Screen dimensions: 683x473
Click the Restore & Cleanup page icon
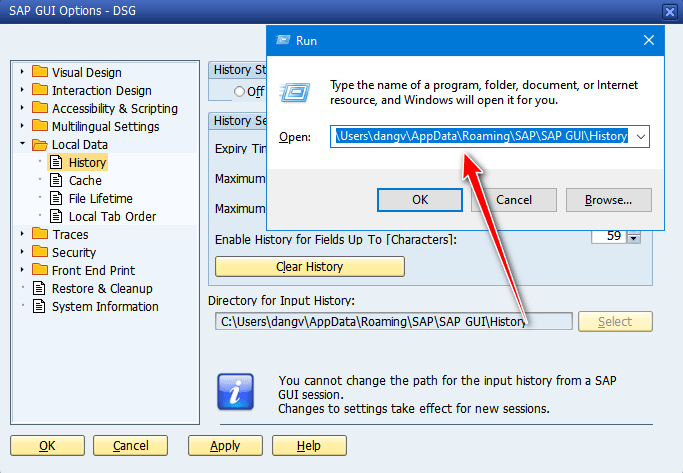tap(40, 288)
